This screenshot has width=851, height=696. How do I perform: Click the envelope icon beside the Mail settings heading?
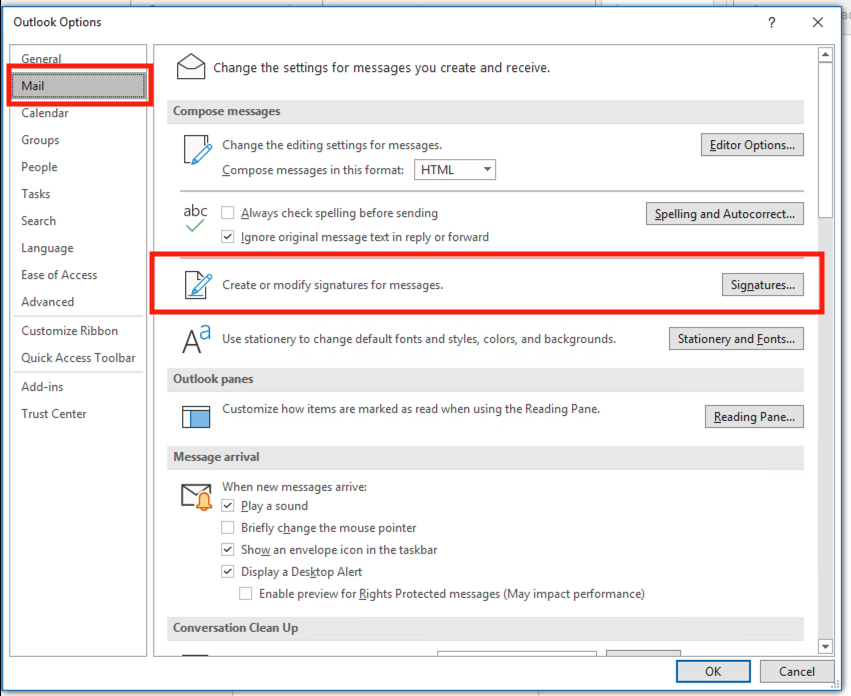coord(190,66)
